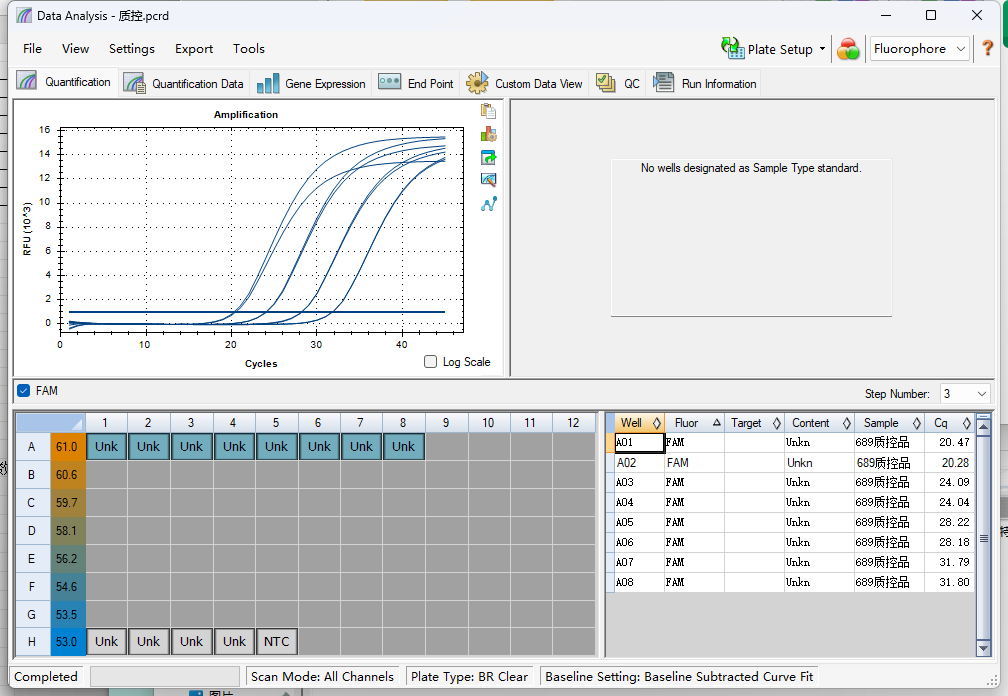This screenshot has height=696, width=1008.
Task: Click the 61.0 temperature gradient swatch
Action: (67, 447)
